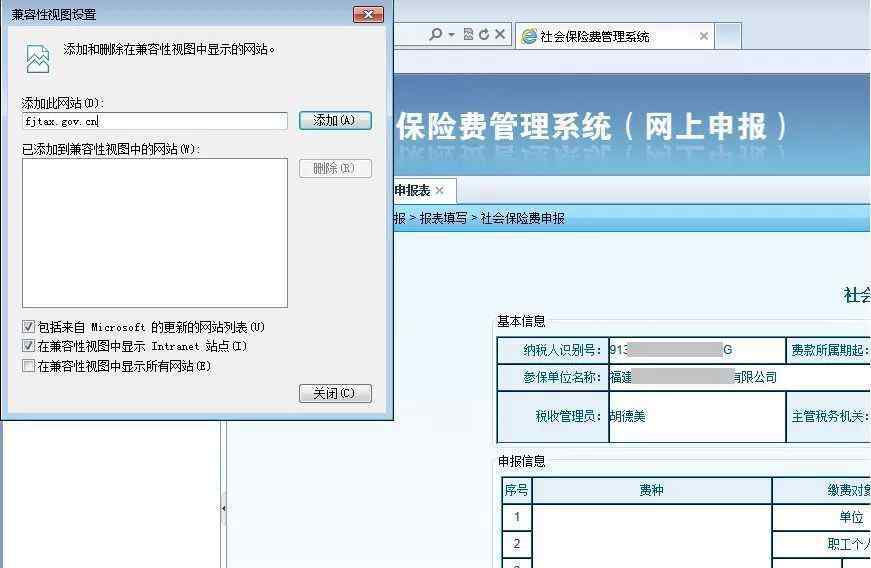Screen dimensions: 871x568
Task: Click the stop loading X icon
Action: [x=500, y=35]
